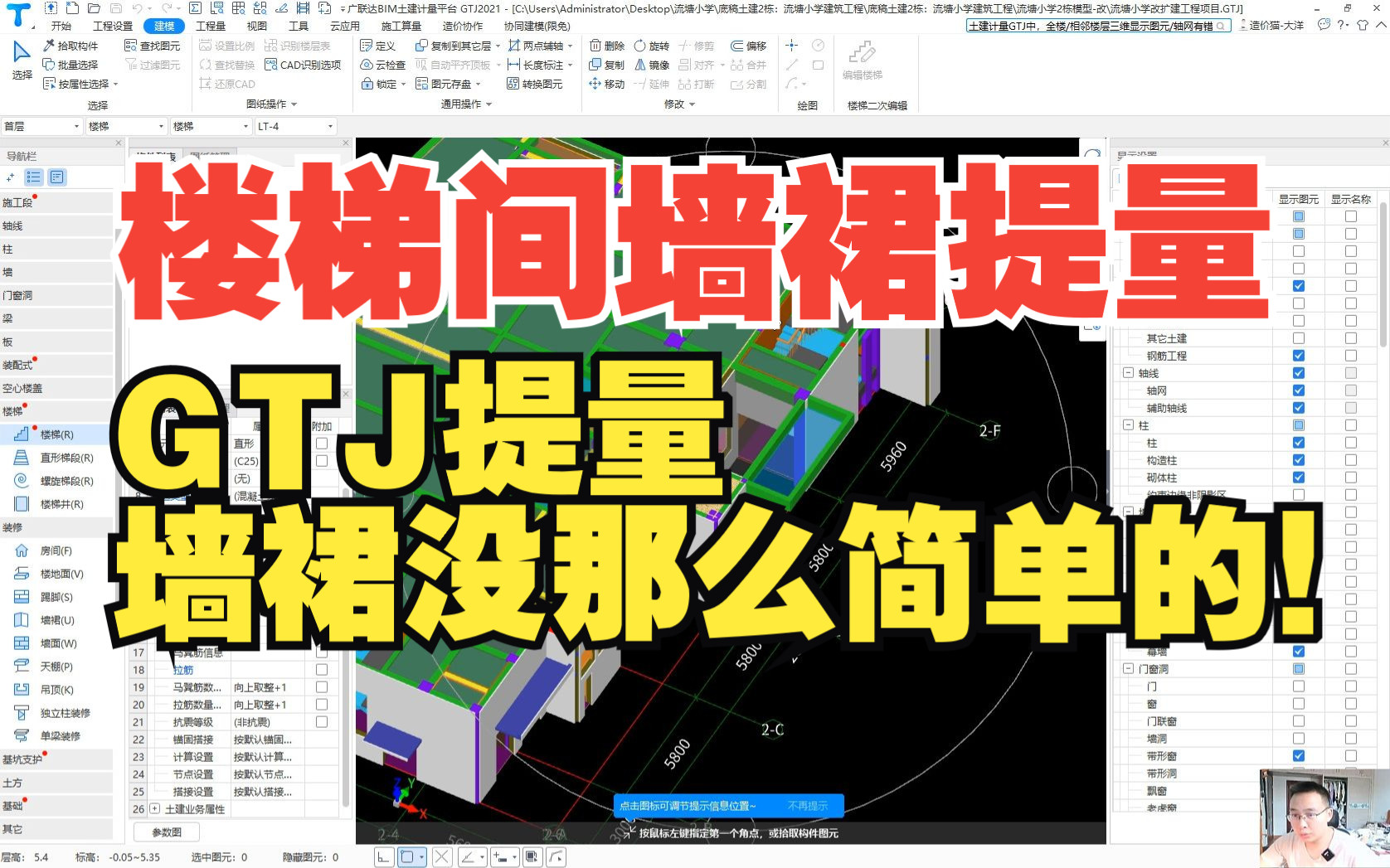Collapse the 门窗洞 tree node
The width and height of the screenshot is (1390, 868).
[x=1128, y=669]
